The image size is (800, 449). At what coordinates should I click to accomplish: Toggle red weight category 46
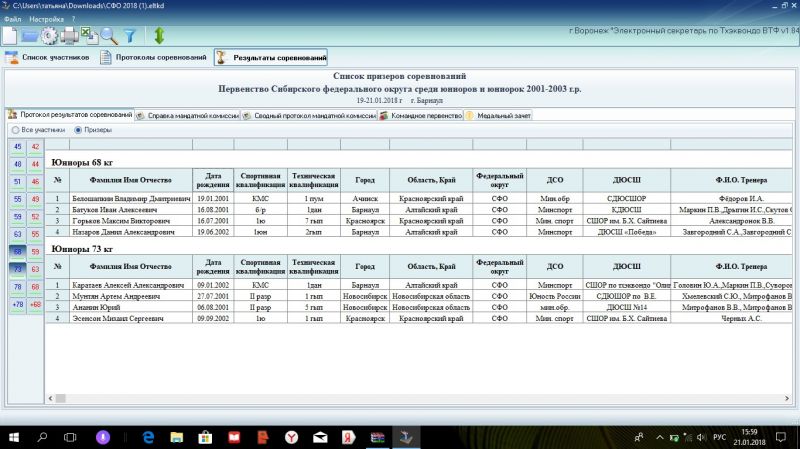[x=35, y=182]
